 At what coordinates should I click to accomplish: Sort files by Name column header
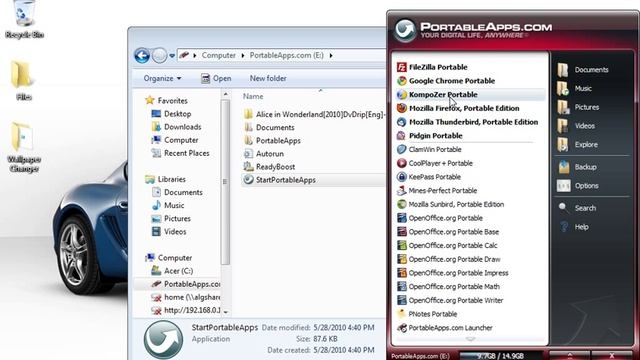(x=253, y=96)
